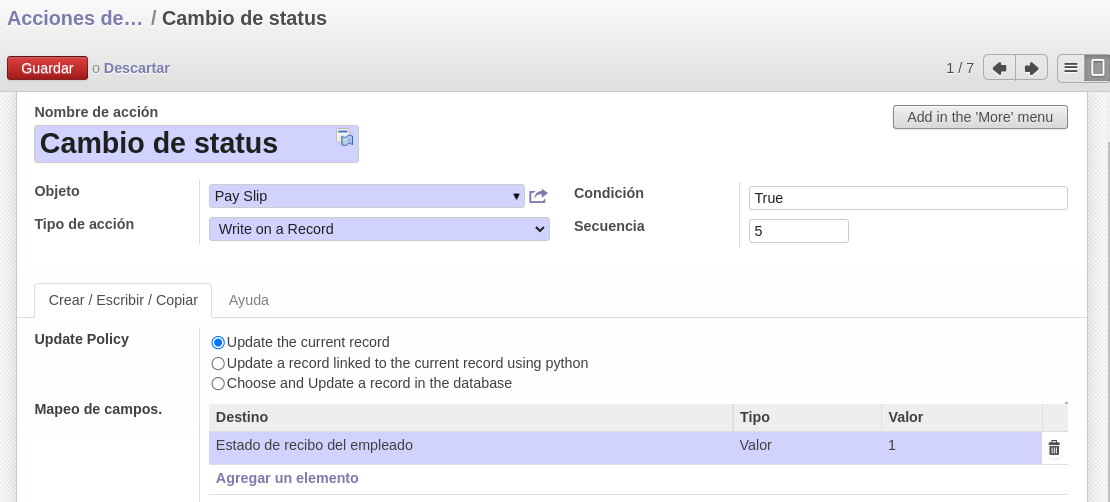The image size is (1110, 502).
Task: Open the Objeto Pay Slip dropdown
Action: 367,196
